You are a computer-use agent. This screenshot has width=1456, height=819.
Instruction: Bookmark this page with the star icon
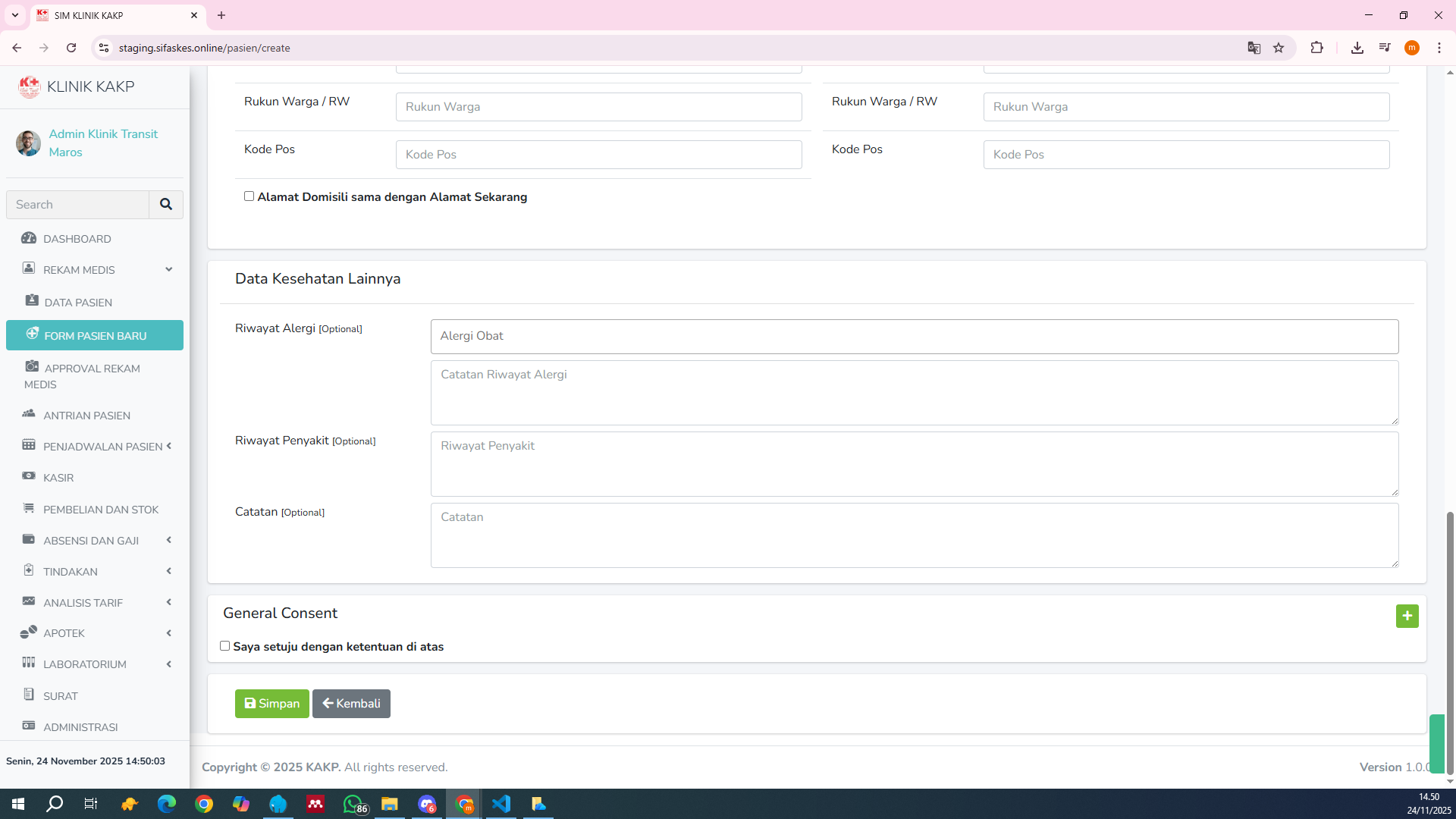1279,48
